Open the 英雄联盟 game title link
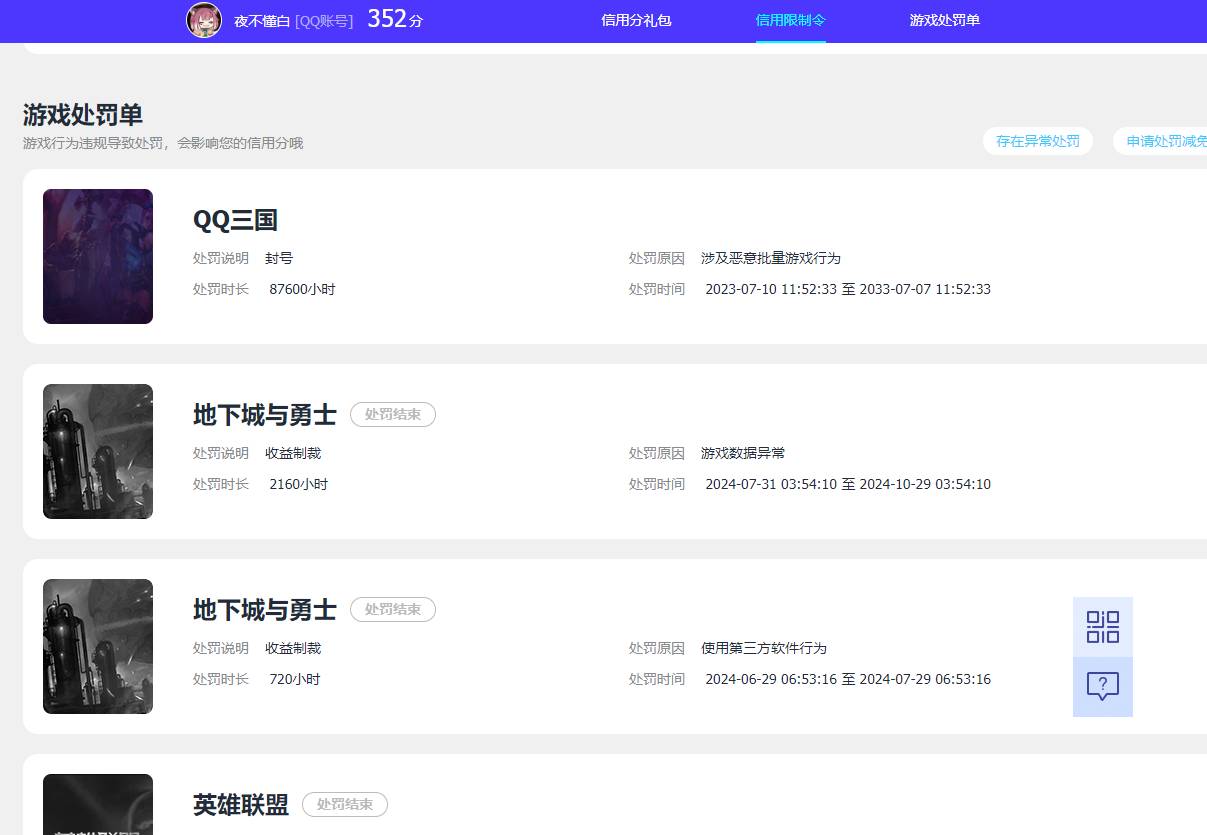The width and height of the screenshot is (1207, 835). click(x=240, y=804)
